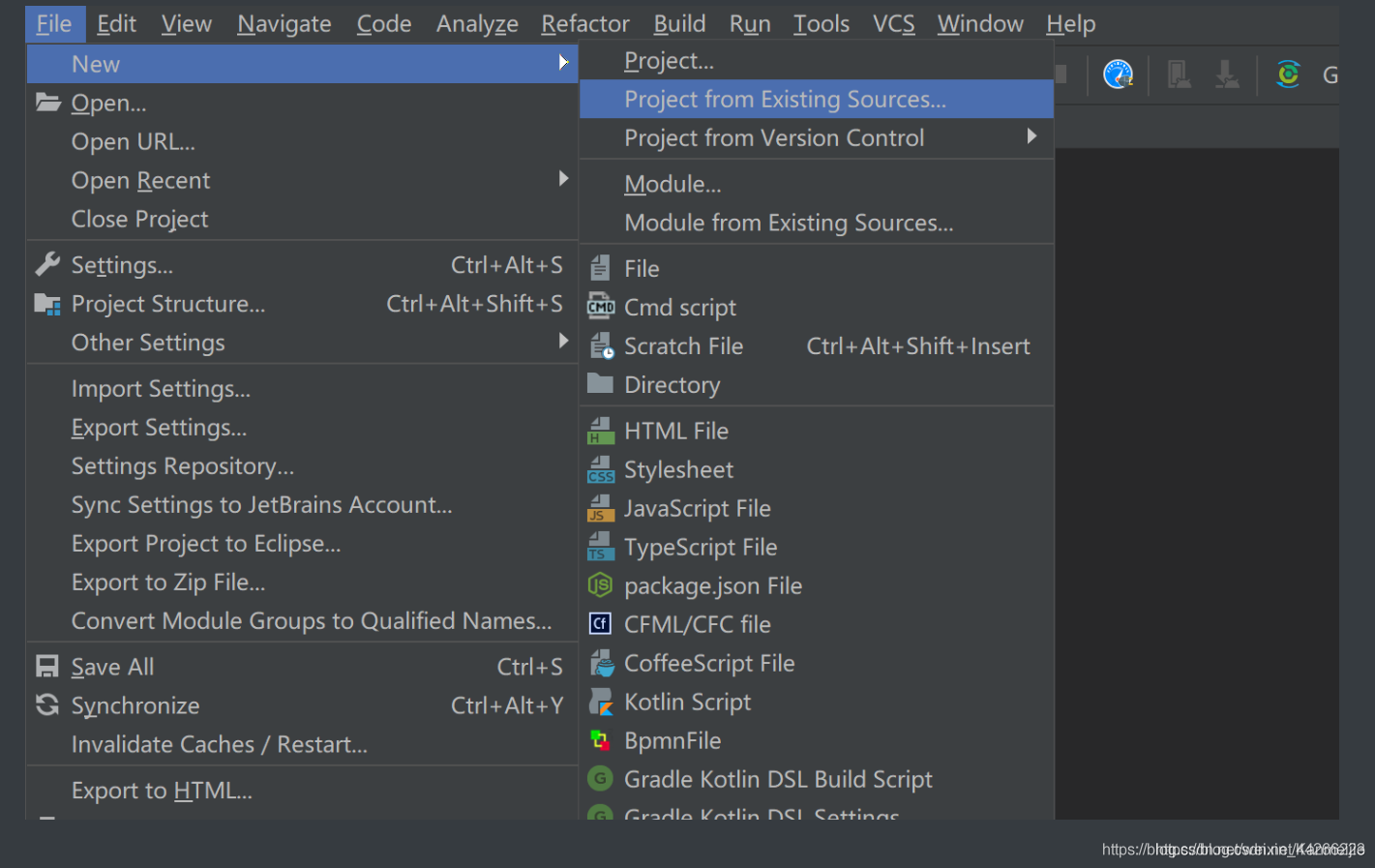Click the Scratch File icon
This screenshot has width=1375, height=868.
pos(601,345)
